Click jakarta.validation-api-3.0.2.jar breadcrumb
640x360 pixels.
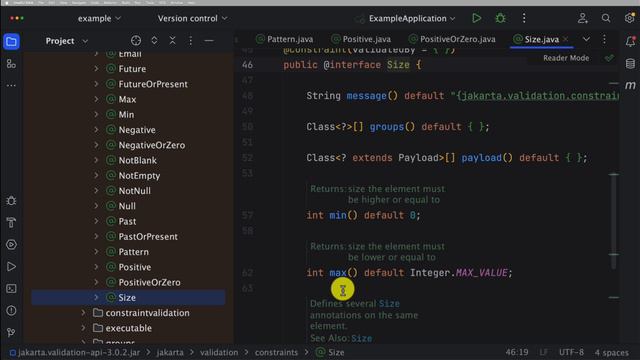(75, 352)
